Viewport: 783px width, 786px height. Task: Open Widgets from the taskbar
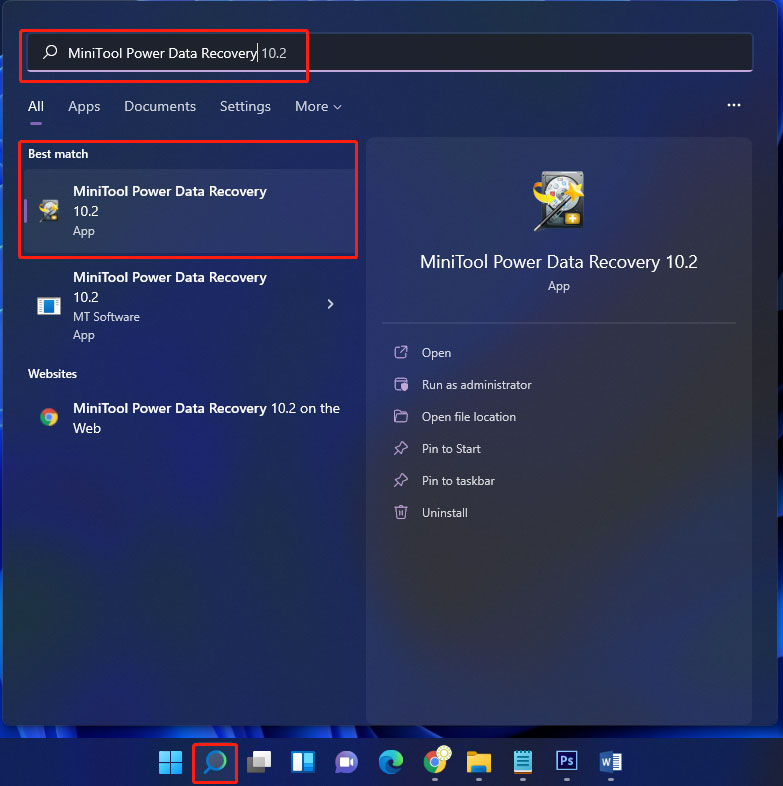click(x=303, y=762)
